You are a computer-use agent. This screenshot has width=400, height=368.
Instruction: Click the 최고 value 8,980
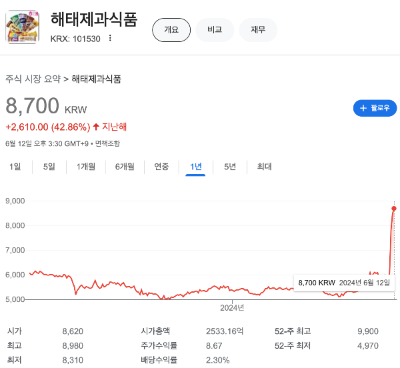[x=73, y=346]
